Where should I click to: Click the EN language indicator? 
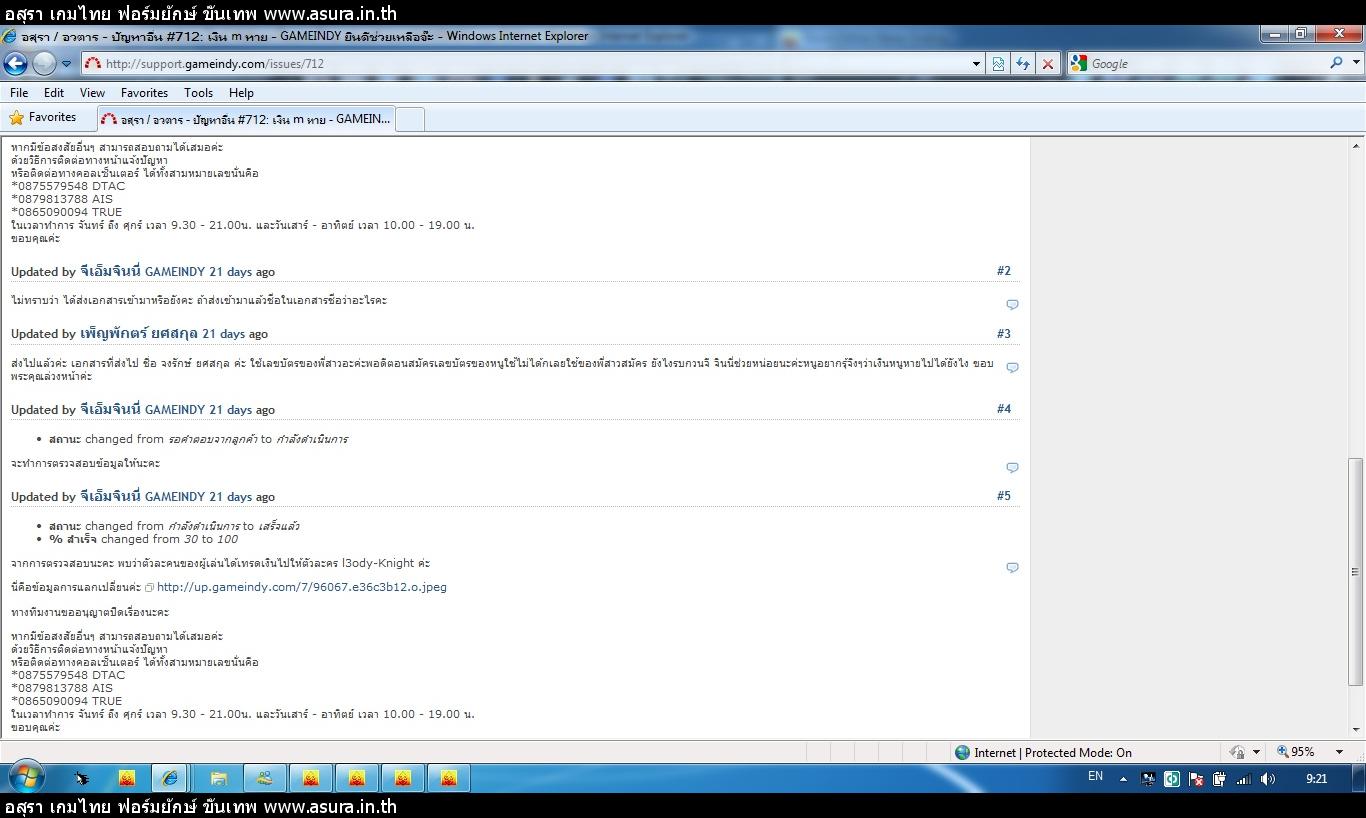[1095, 777]
